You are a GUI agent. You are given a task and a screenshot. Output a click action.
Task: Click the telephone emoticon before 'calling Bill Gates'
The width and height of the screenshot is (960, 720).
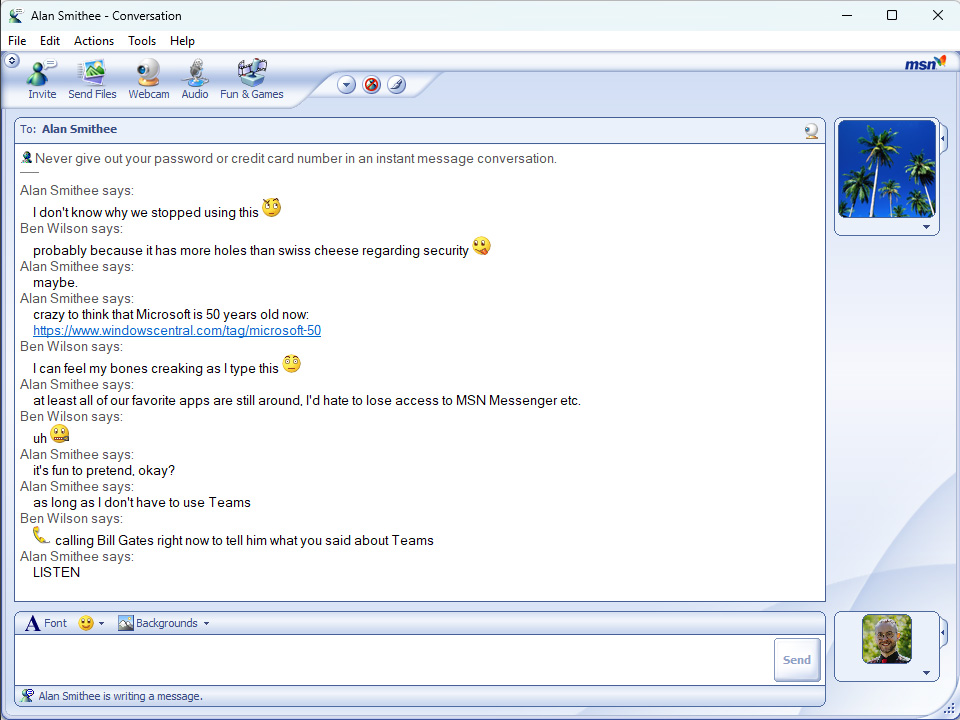(x=42, y=535)
